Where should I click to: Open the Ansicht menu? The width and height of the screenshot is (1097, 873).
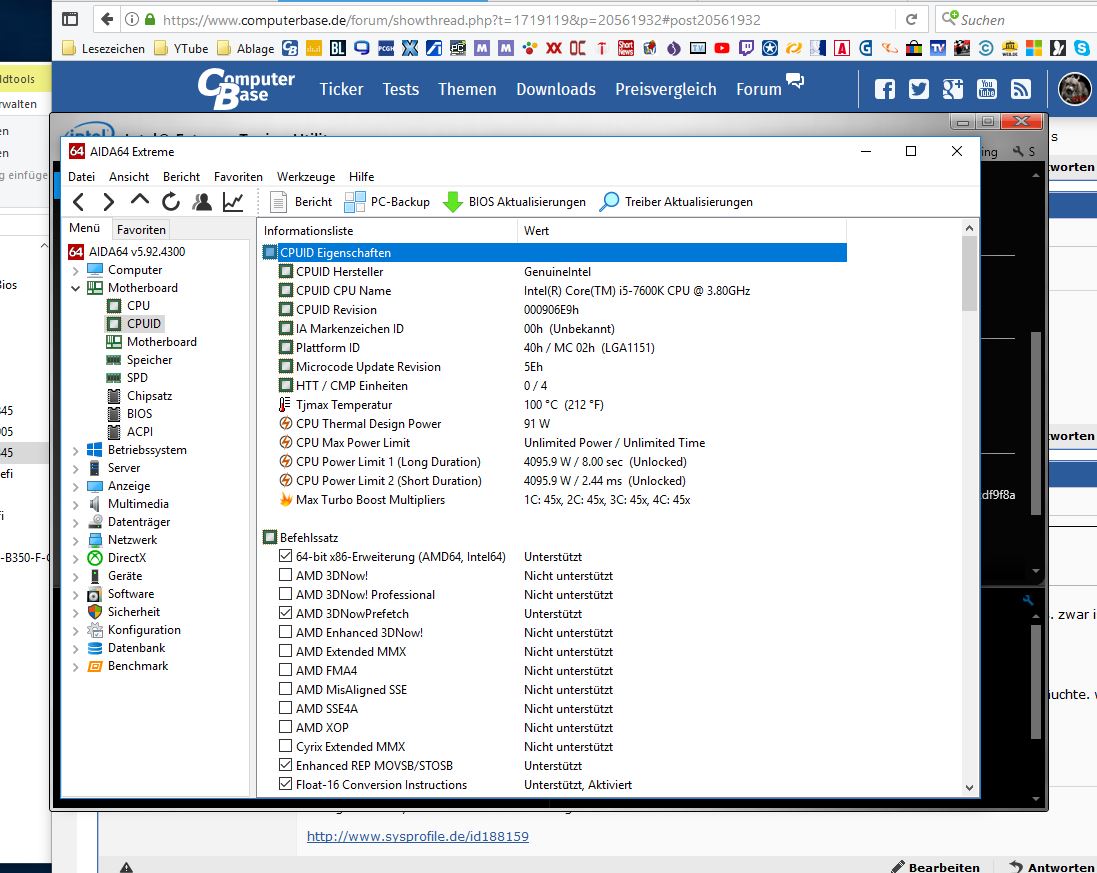point(129,177)
